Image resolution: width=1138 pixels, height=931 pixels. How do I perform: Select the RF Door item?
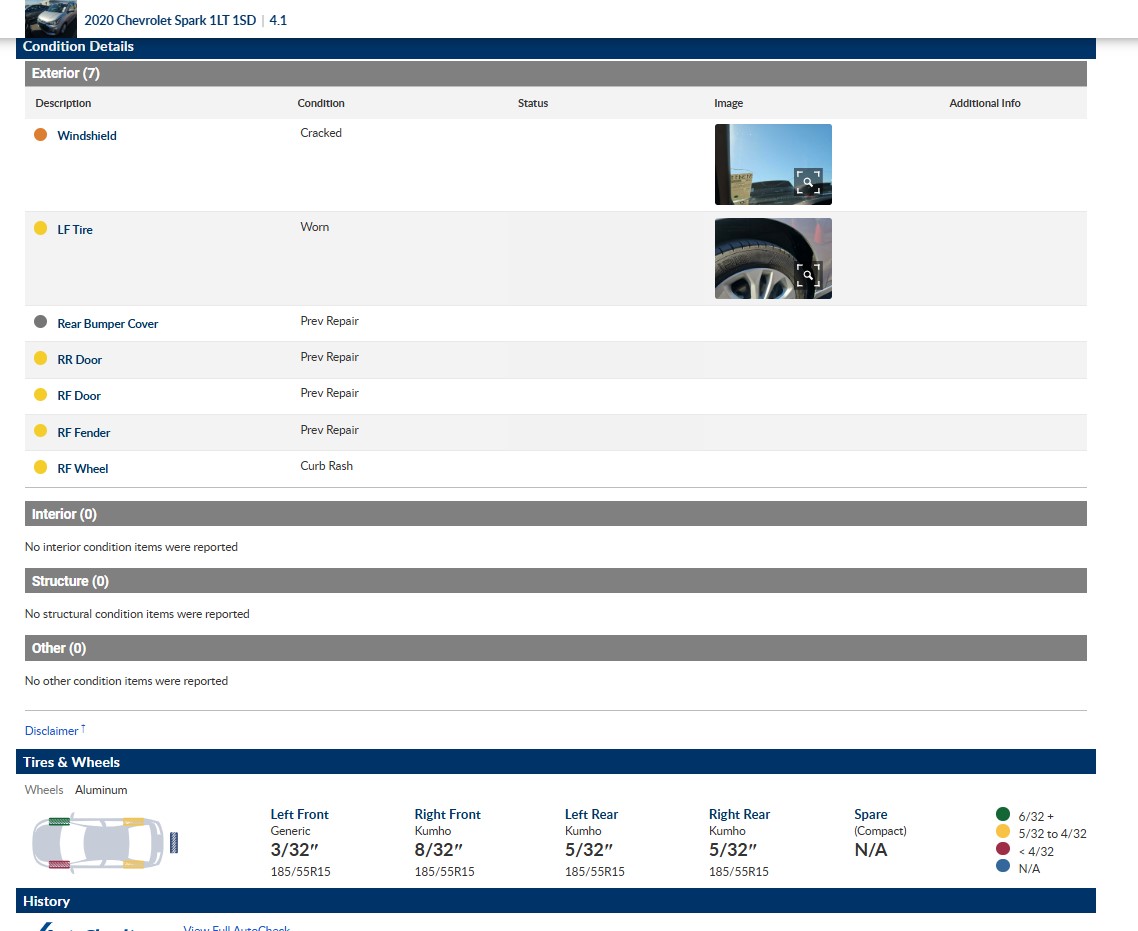[x=78, y=396]
